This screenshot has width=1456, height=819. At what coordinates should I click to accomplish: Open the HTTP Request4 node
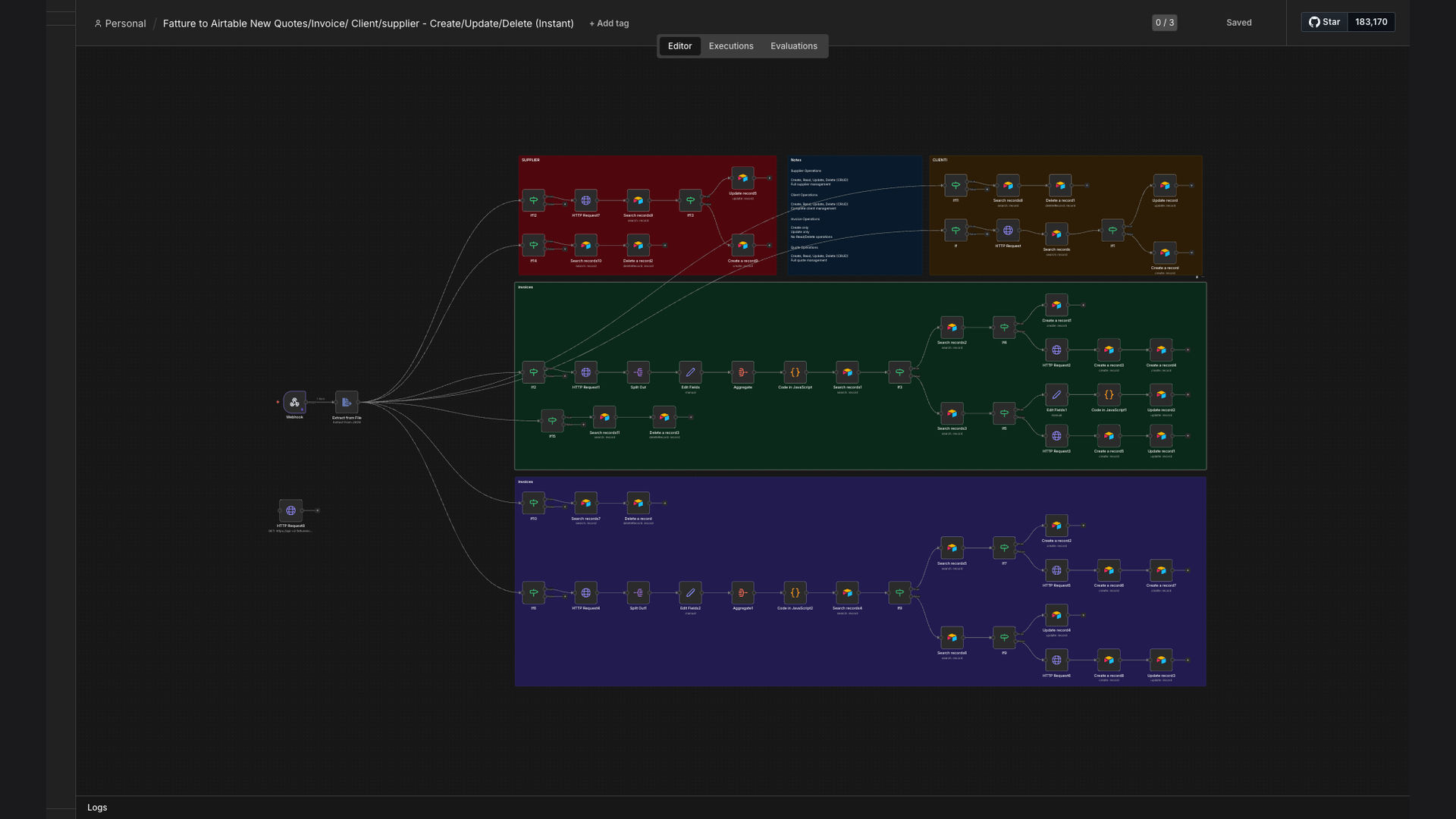585,593
